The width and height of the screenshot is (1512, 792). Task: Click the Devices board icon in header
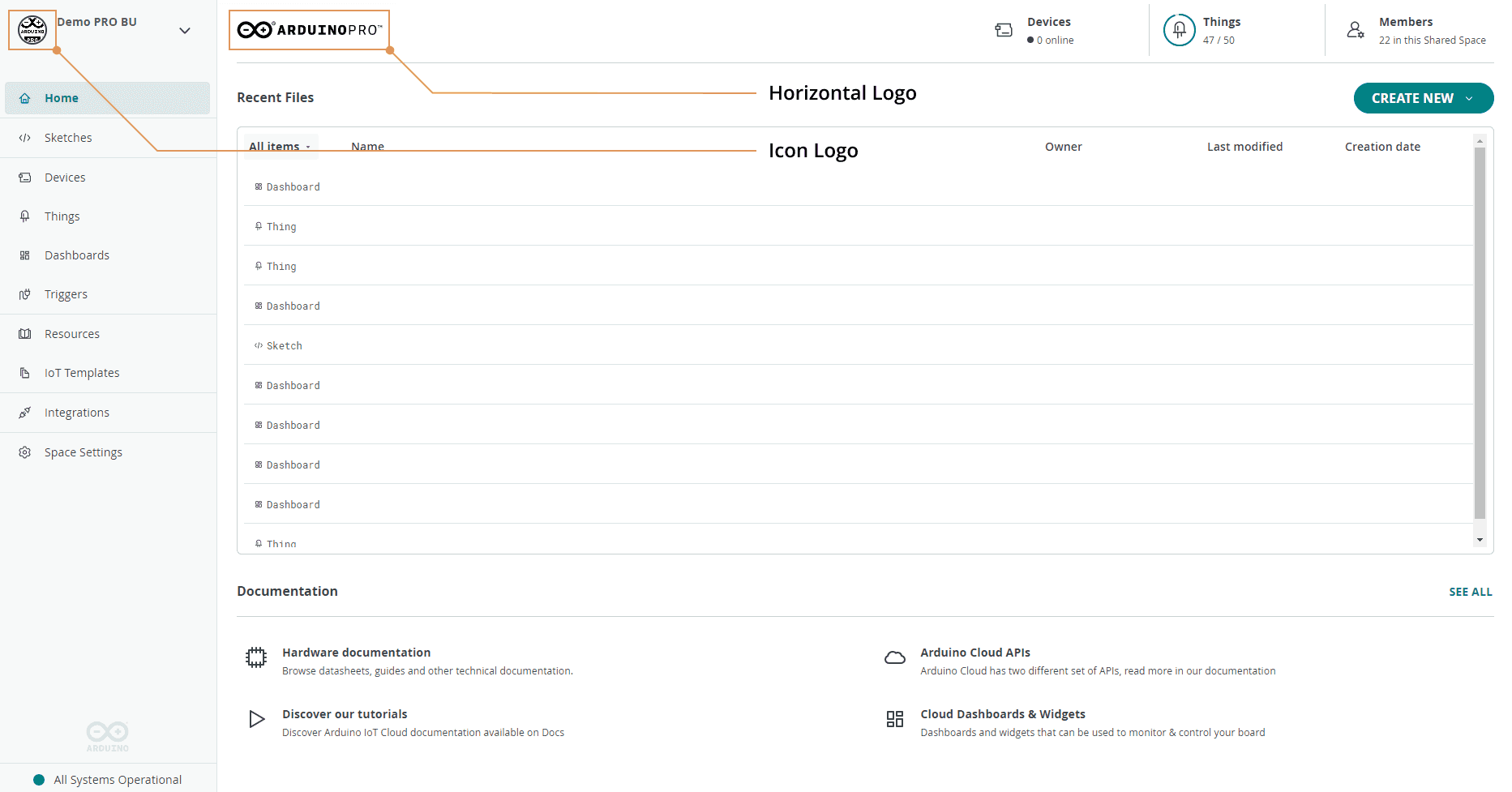(x=1004, y=30)
